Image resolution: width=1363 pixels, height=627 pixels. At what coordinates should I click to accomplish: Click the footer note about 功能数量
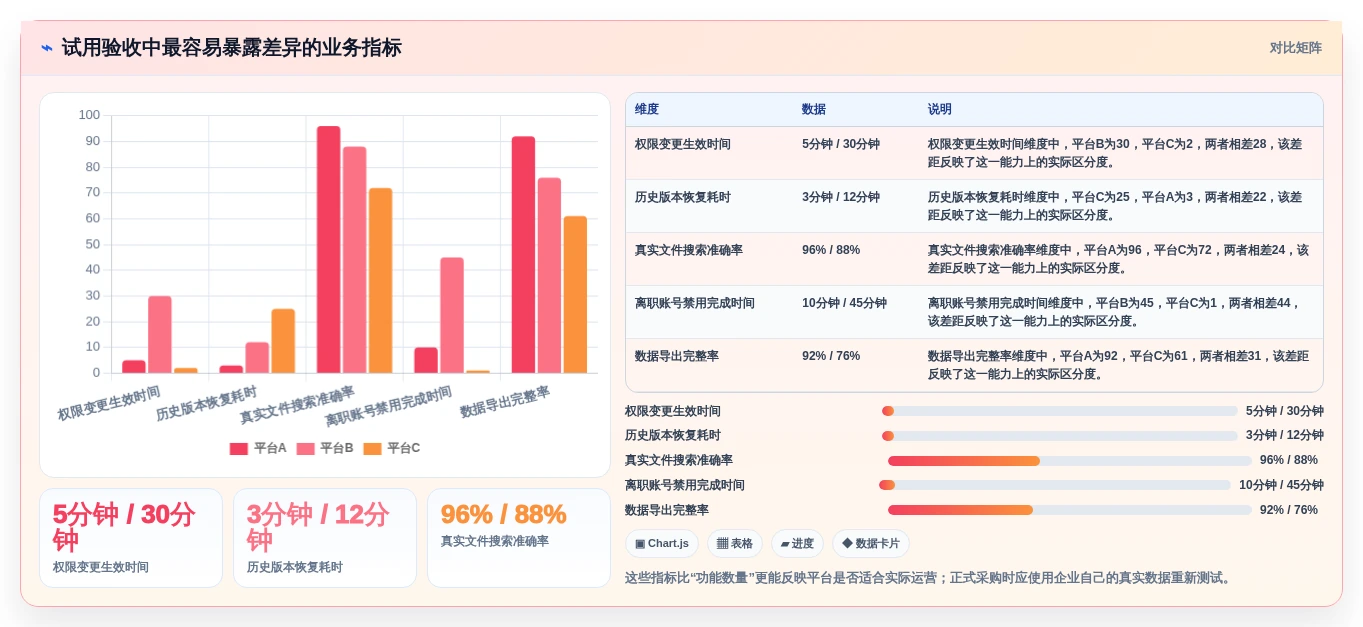tap(930, 578)
